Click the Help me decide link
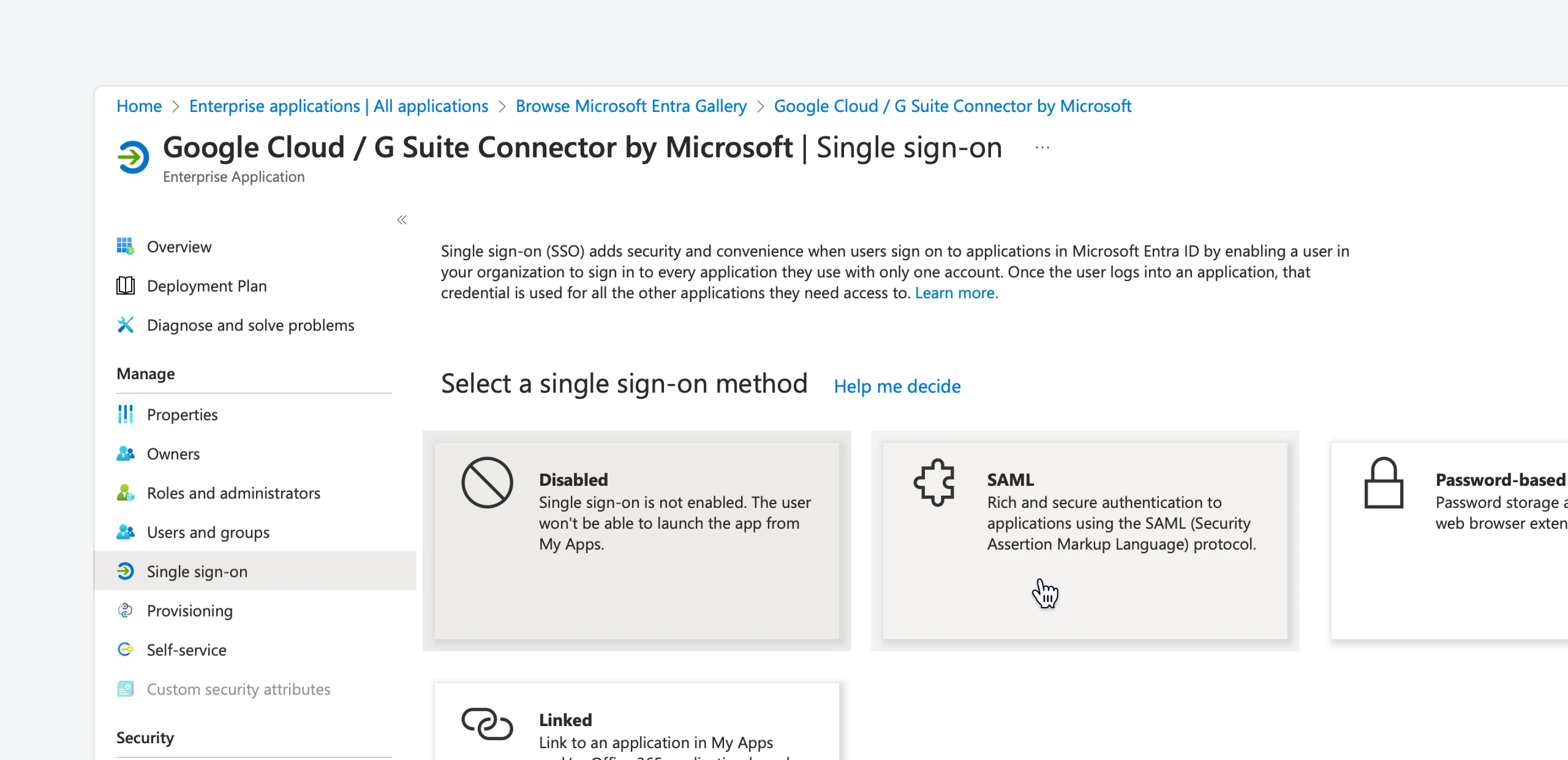This screenshot has width=1568, height=760. pos(897,386)
